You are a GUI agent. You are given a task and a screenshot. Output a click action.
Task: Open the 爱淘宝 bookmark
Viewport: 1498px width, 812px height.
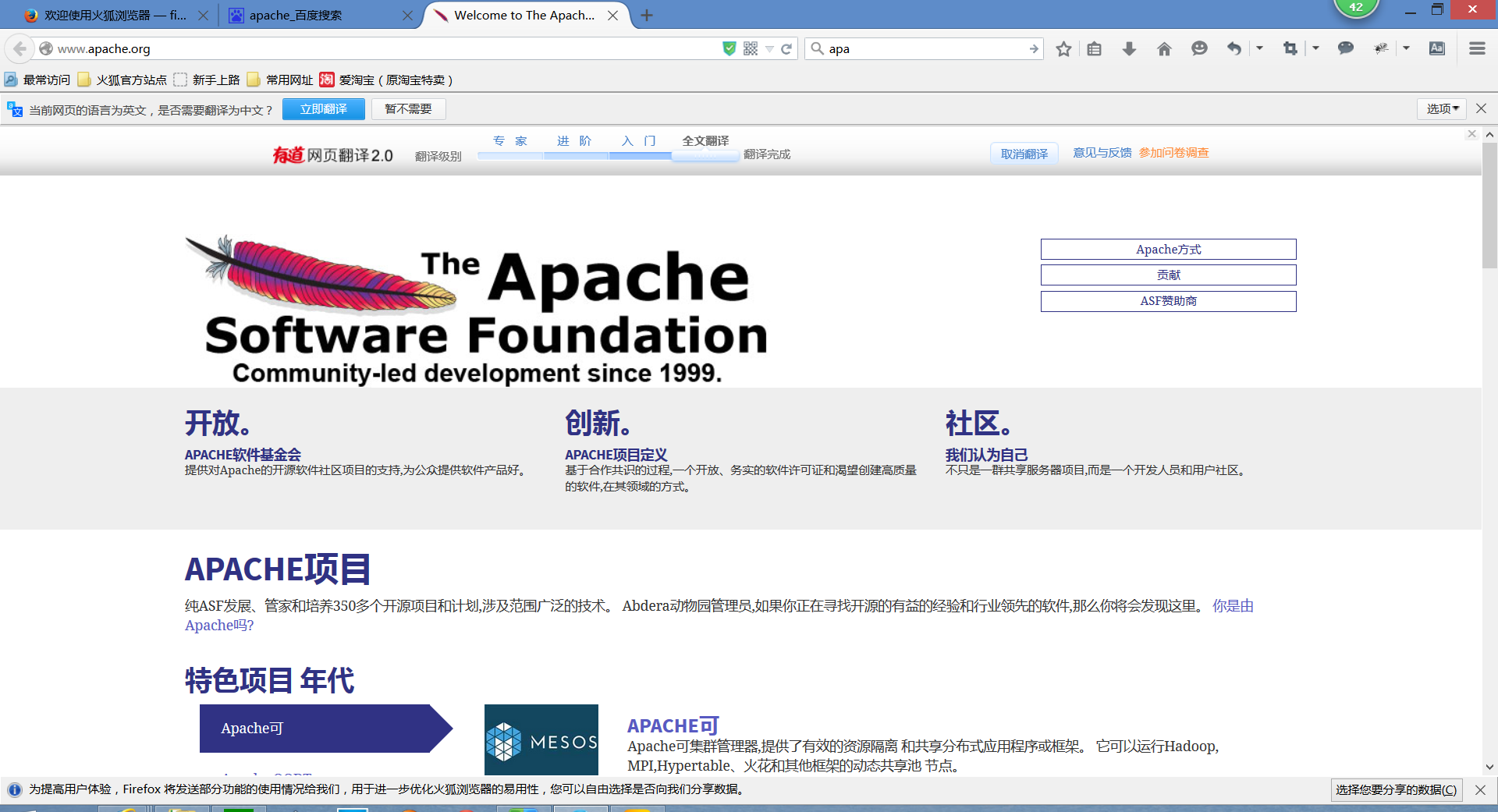click(x=386, y=80)
